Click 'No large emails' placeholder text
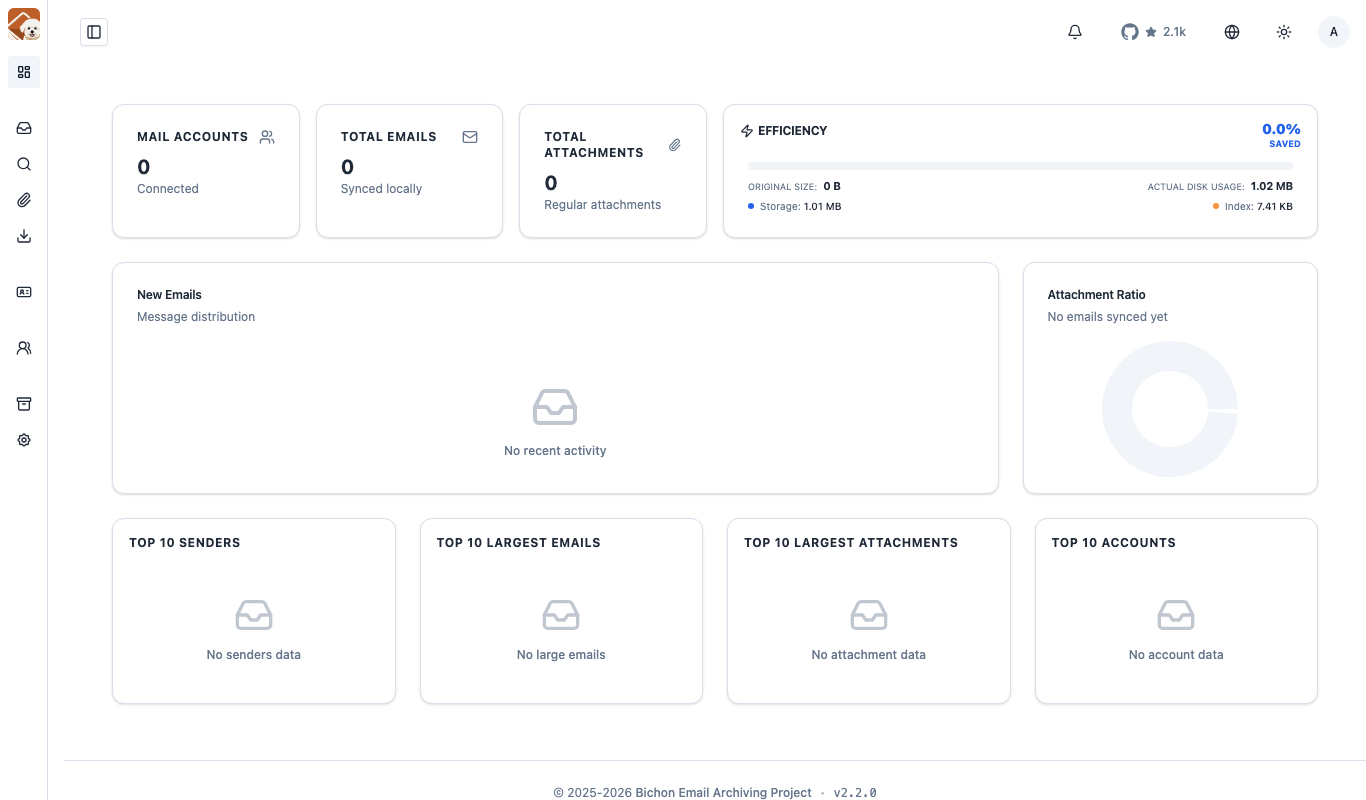This screenshot has height=800, width=1366. [x=561, y=655]
